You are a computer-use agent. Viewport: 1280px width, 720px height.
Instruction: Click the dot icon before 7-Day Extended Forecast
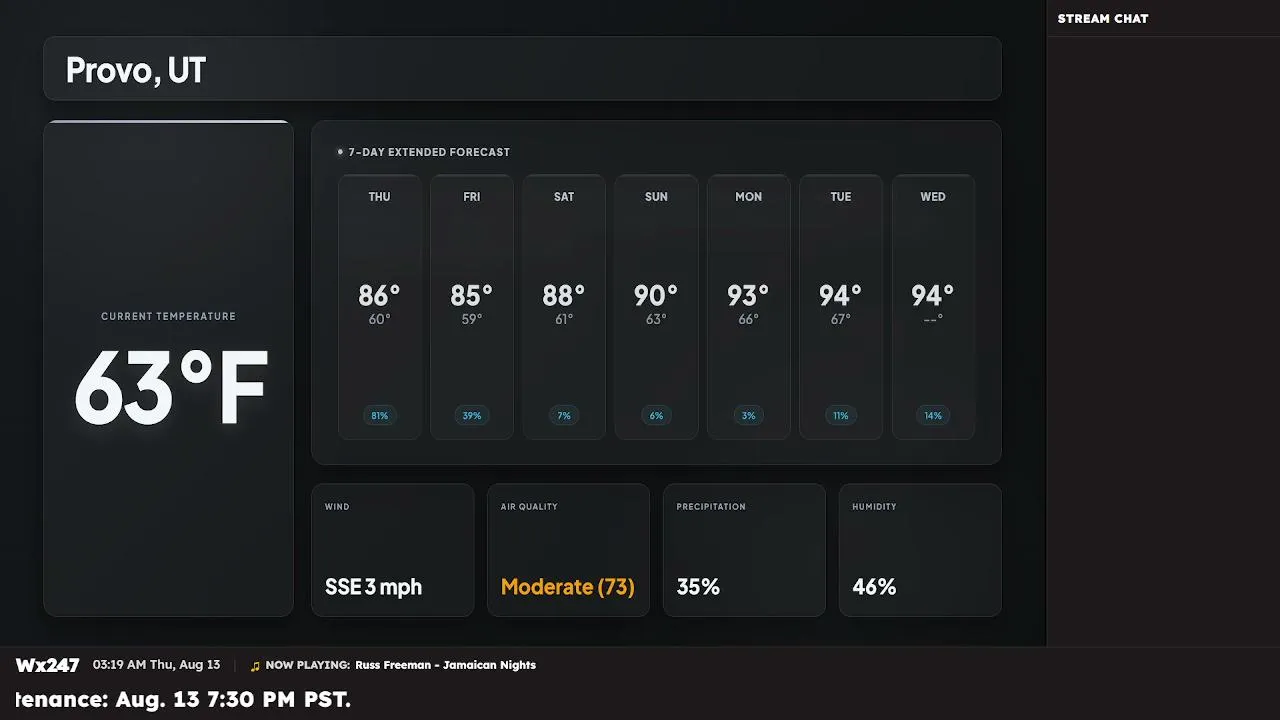click(x=340, y=152)
